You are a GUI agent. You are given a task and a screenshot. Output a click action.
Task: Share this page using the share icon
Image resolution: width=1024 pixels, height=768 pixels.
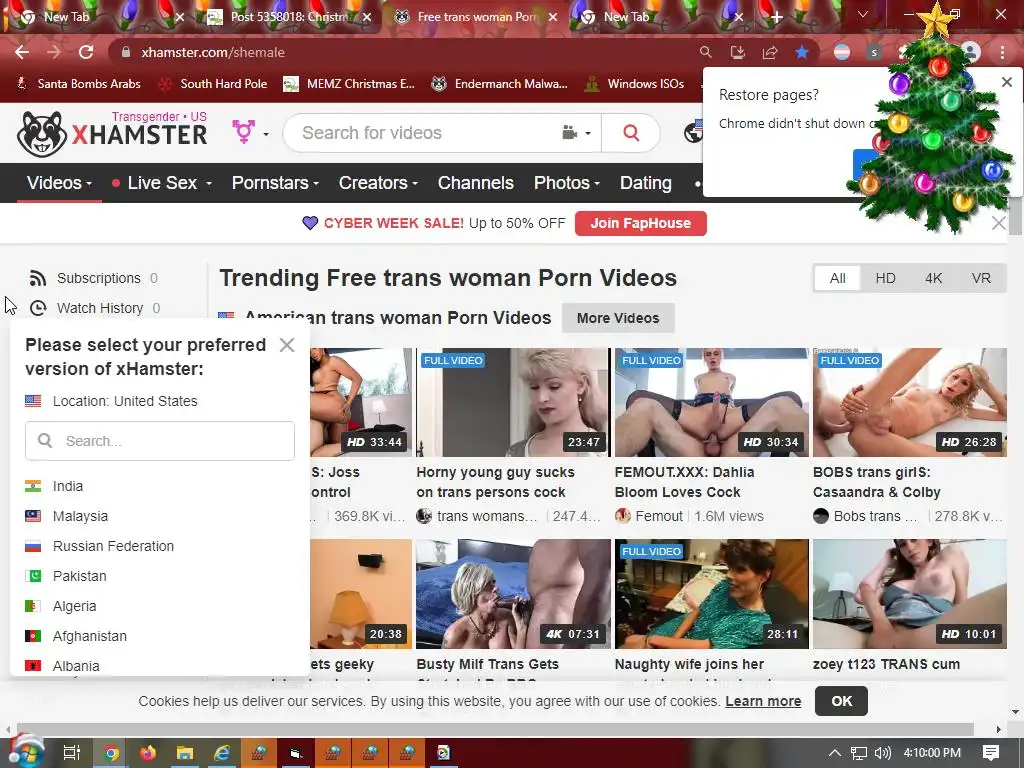tap(769, 52)
